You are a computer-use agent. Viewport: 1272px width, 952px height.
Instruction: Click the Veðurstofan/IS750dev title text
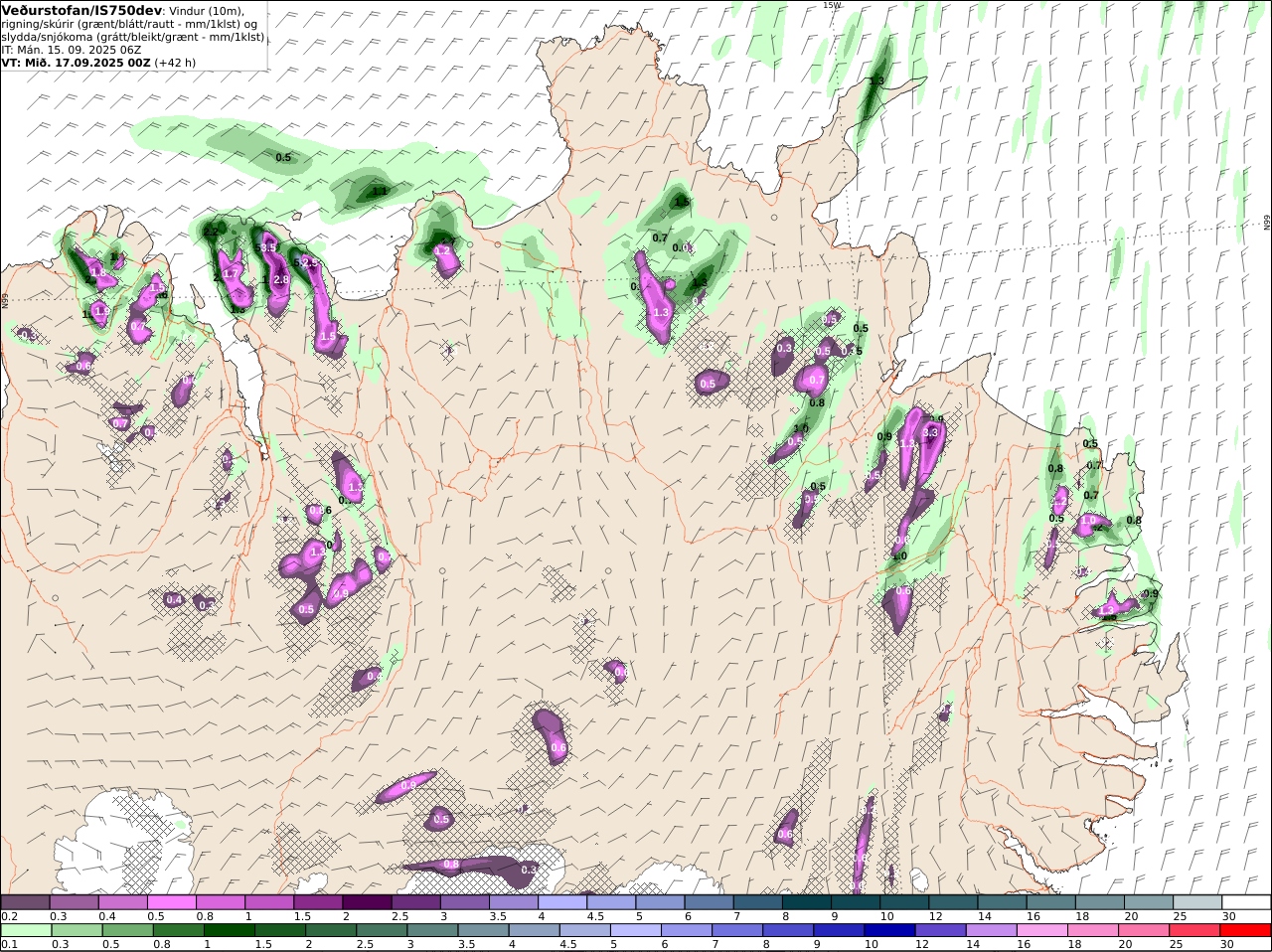(x=81, y=9)
